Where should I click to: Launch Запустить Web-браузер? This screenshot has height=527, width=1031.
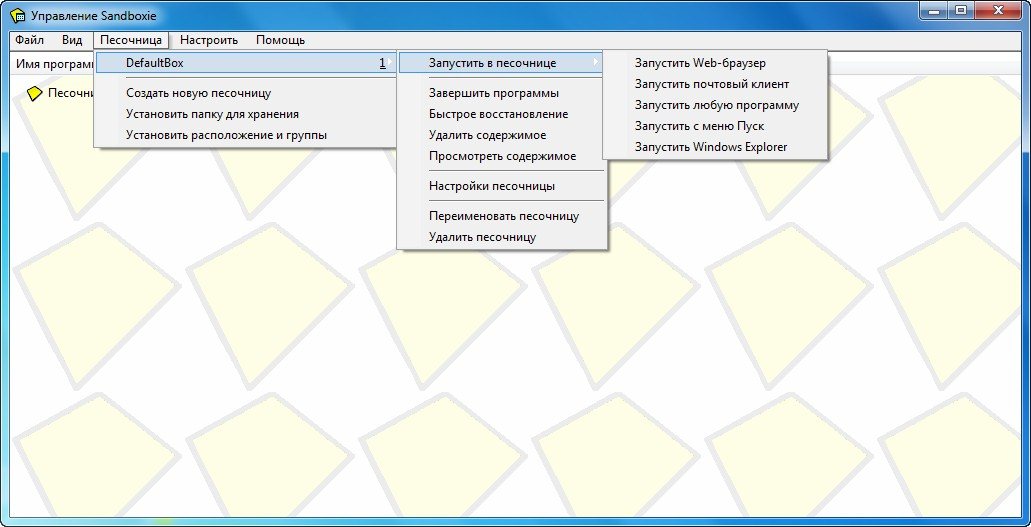point(699,63)
